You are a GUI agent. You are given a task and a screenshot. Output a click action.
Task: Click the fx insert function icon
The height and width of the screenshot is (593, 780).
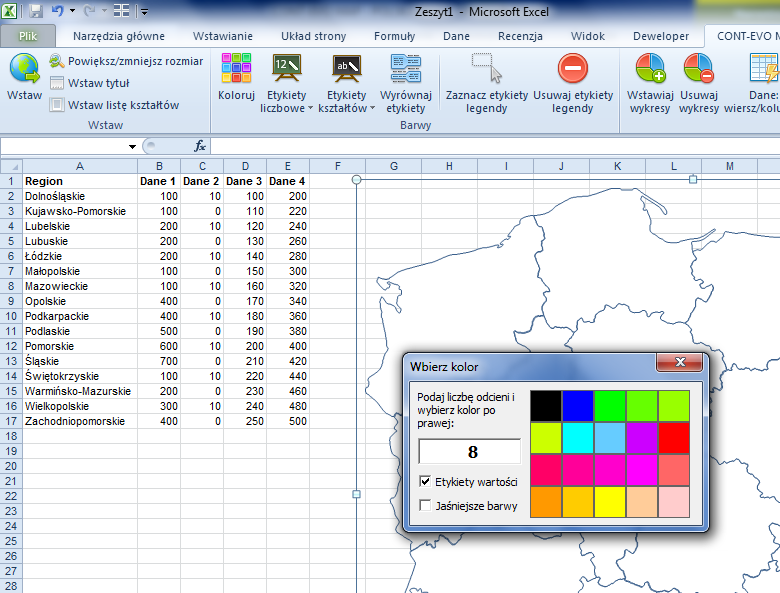[200, 146]
